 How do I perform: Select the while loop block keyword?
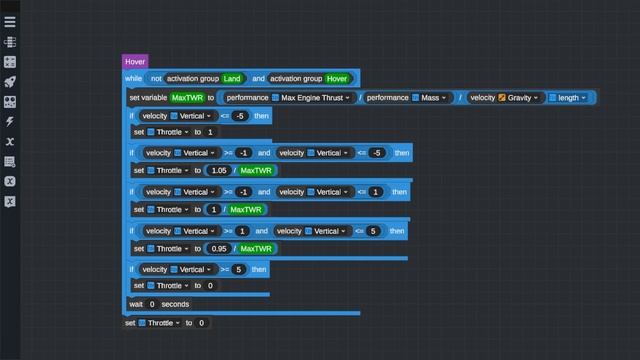click(133, 78)
